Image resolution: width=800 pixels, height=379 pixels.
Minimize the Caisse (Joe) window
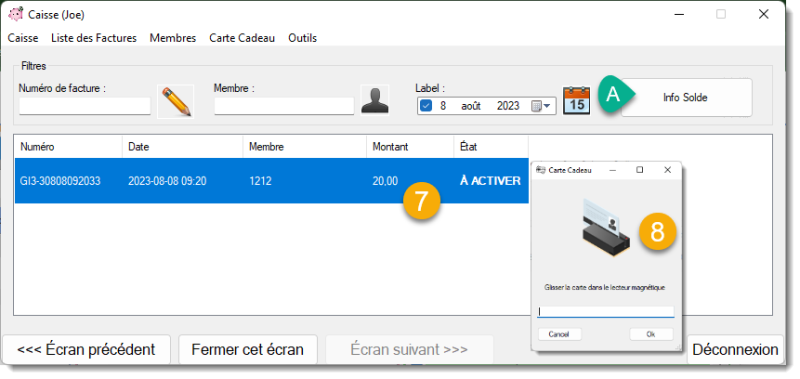click(x=679, y=14)
